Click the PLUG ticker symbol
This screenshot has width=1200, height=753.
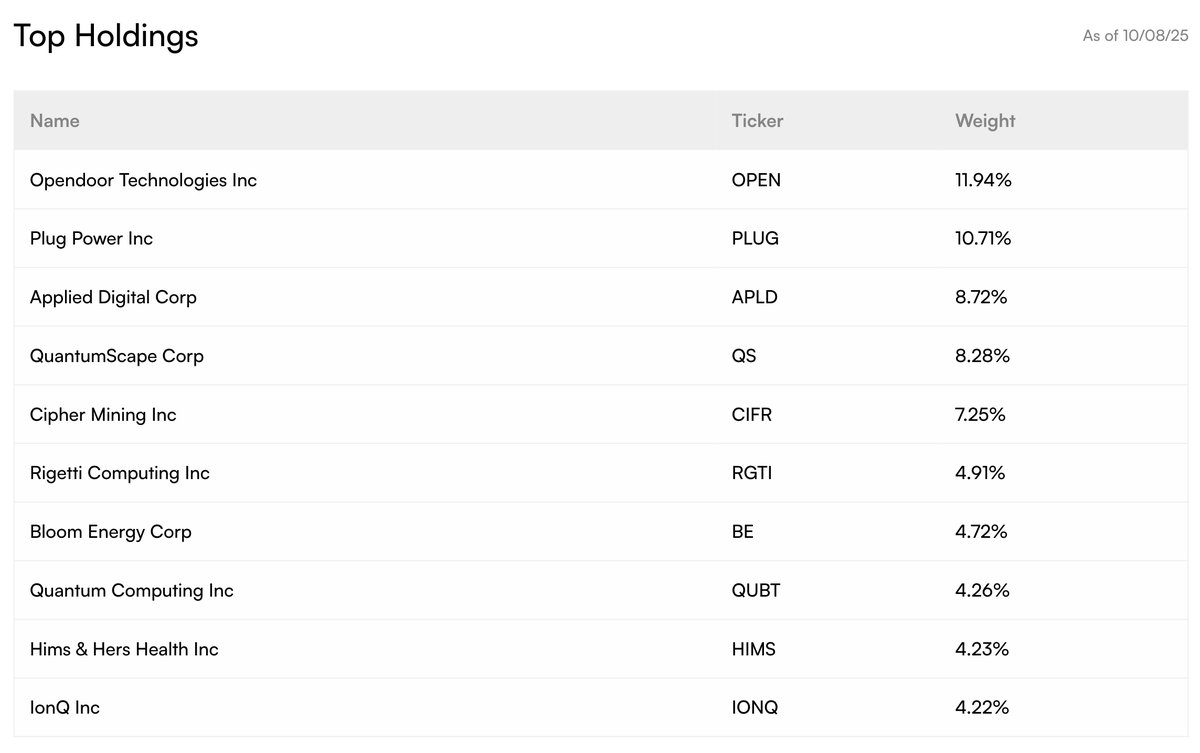coord(755,238)
